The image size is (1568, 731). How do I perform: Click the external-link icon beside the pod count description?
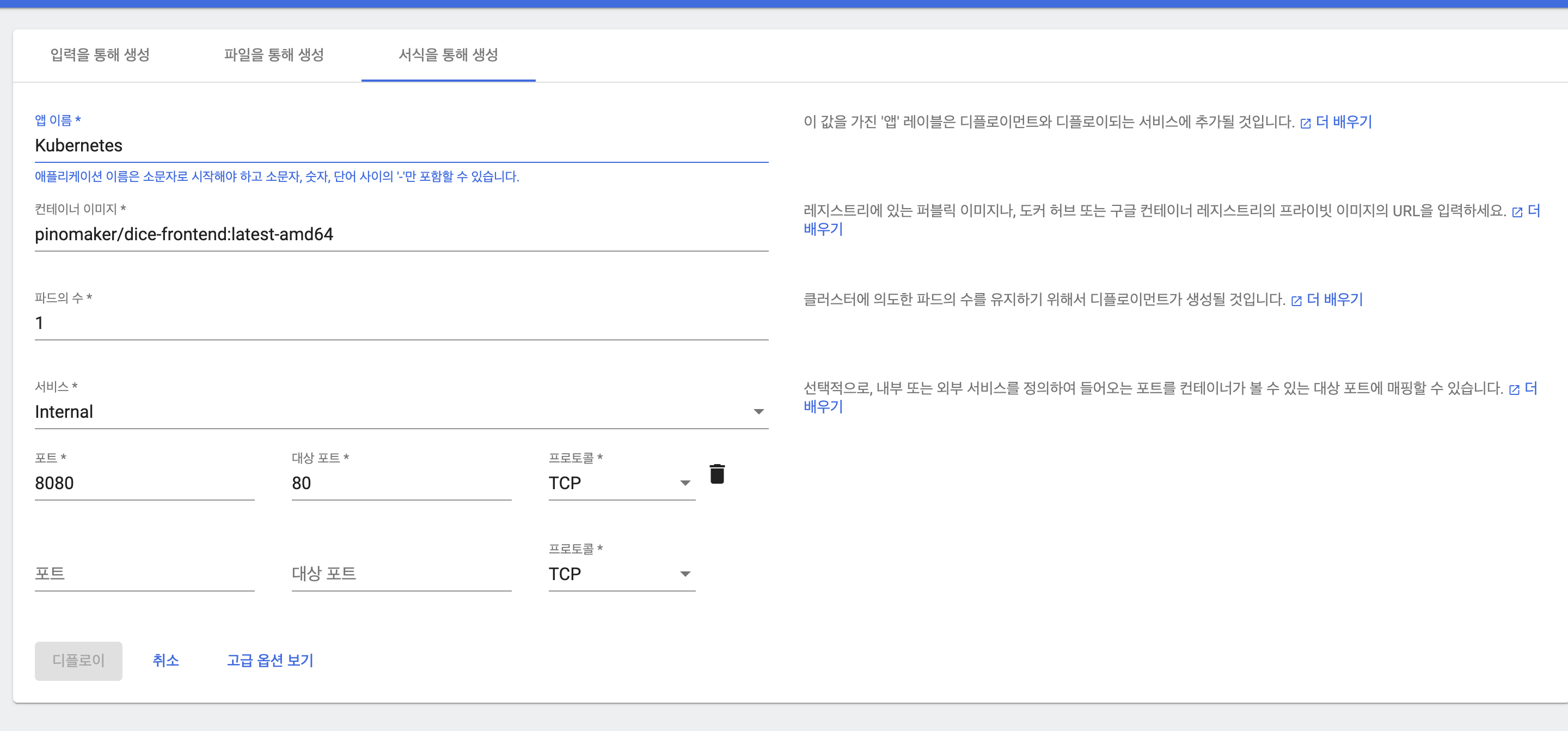point(1296,301)
